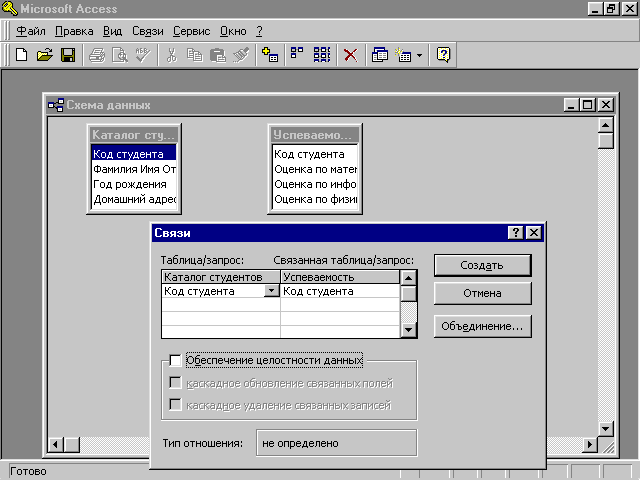This screenshot has width=640, height=480.
Task: Save layout with the floppy disk icon
Action: pos(68,54)
